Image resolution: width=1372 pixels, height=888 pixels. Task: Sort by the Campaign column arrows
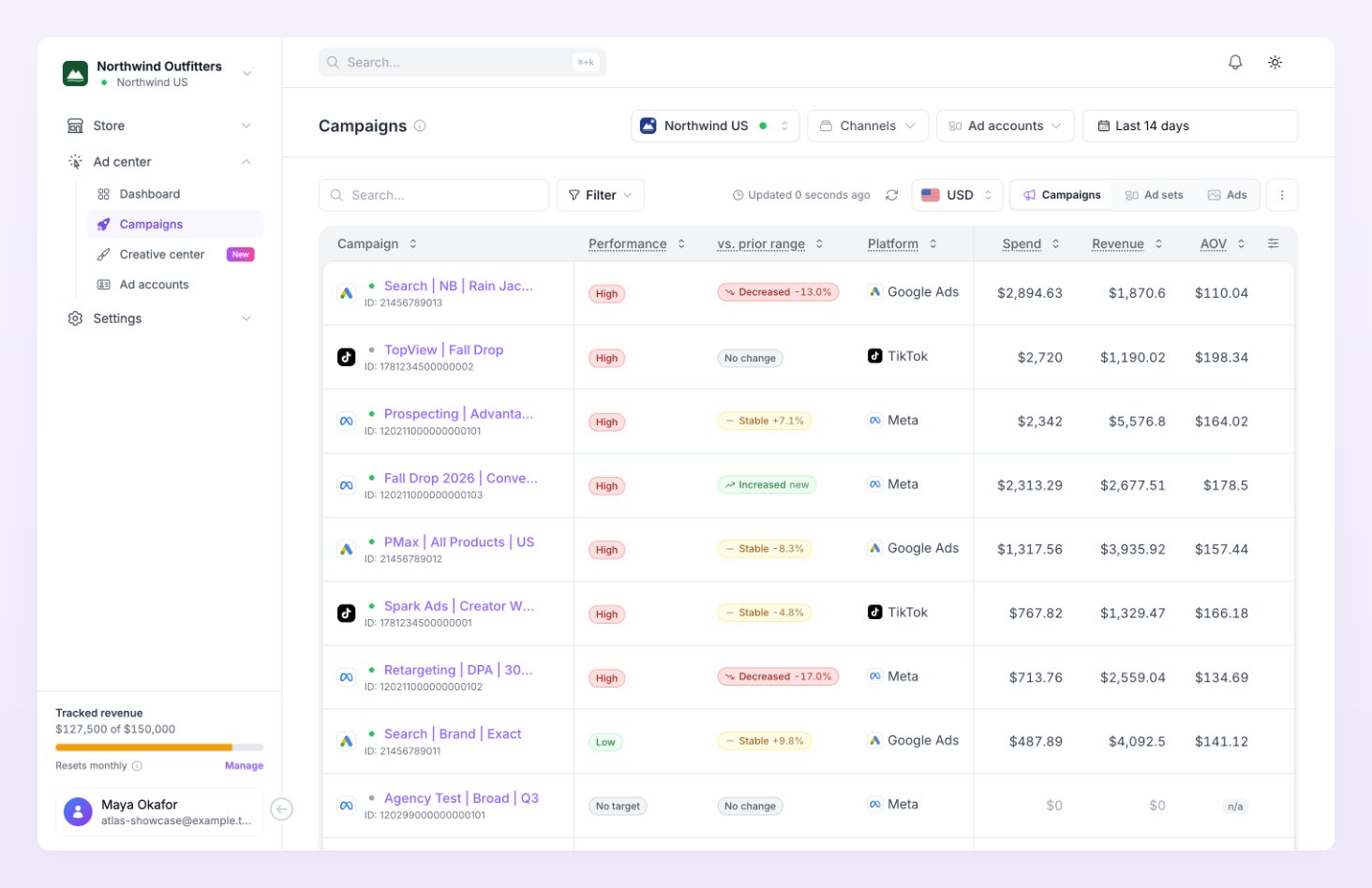click(x=412, y=244)
